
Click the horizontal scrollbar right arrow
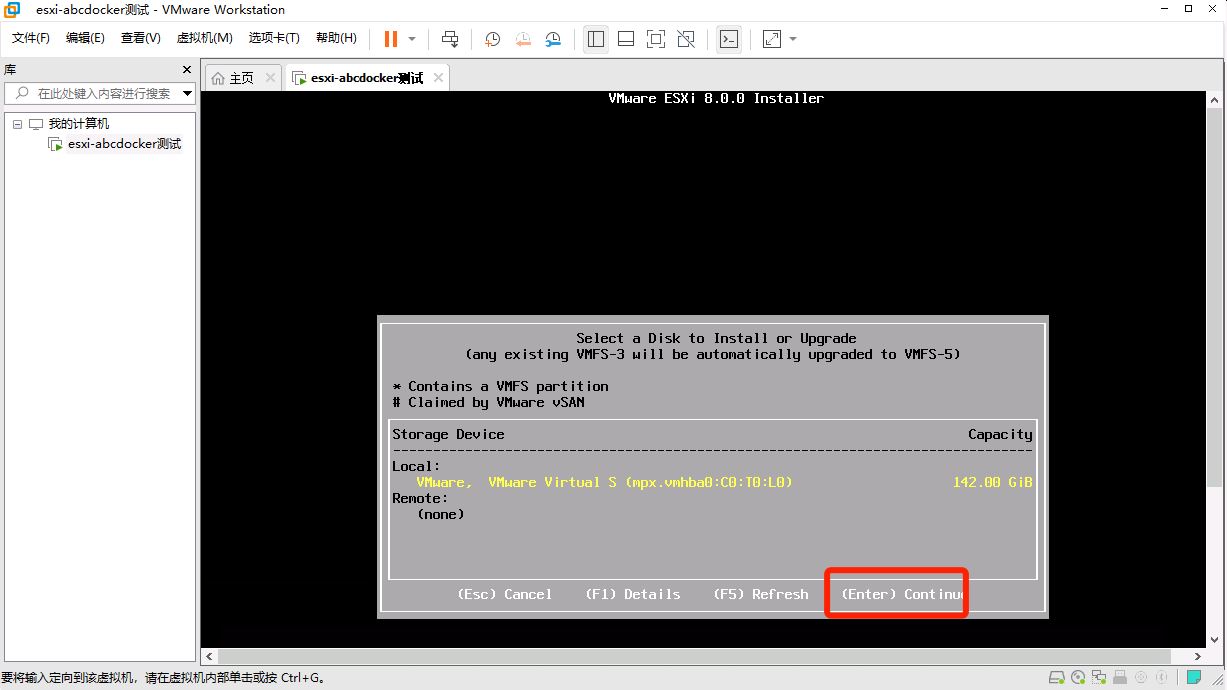pos(1198,657)
